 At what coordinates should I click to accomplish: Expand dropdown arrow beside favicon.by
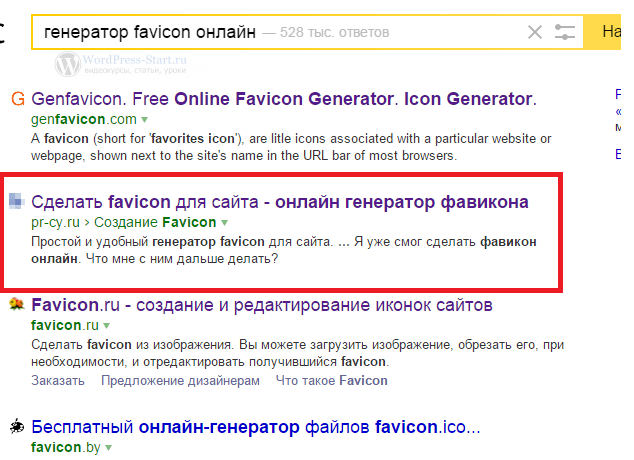(x=108, y=448)
